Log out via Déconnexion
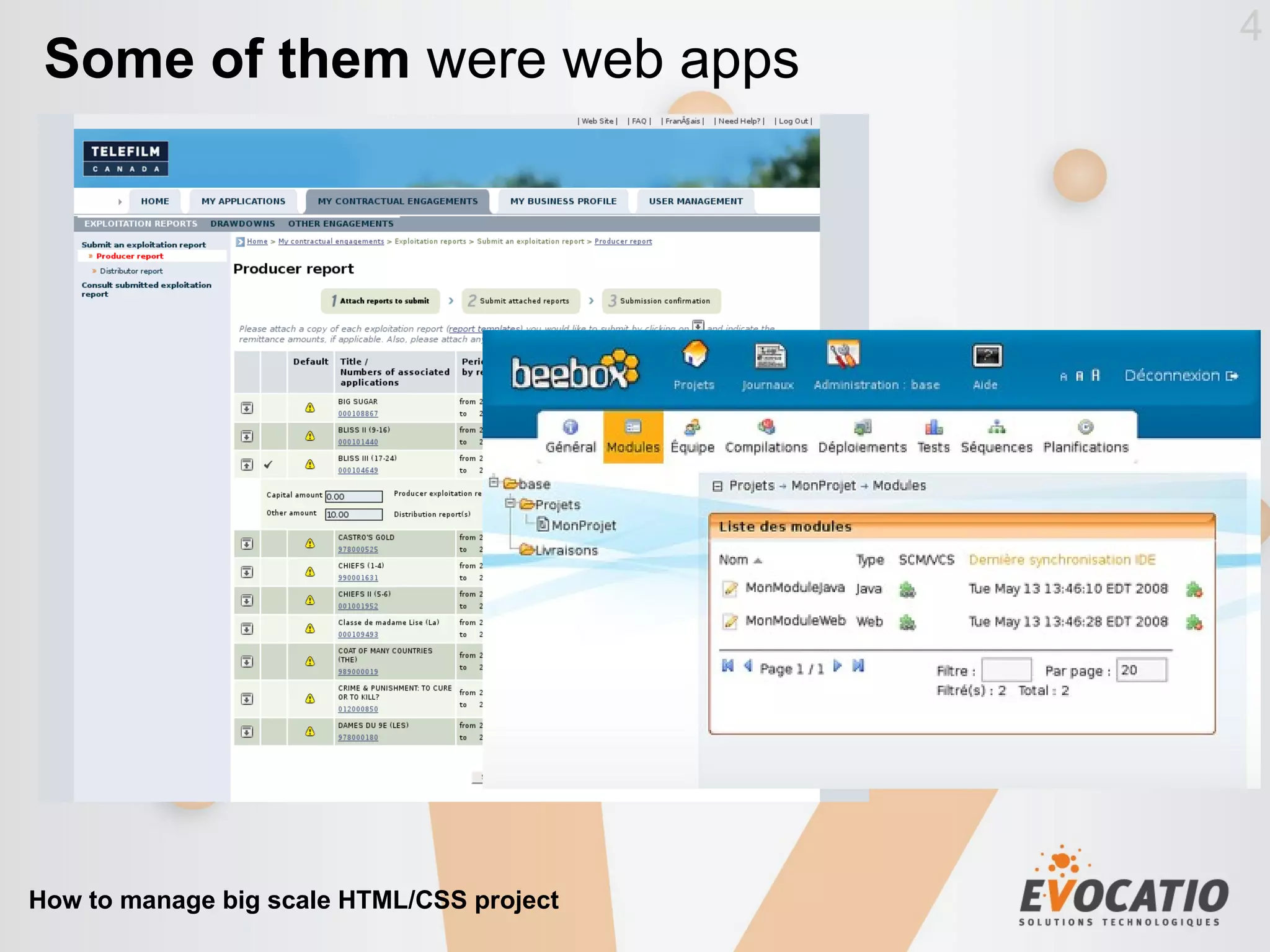Screen dimensions: 1270x952 [1181, 376]
